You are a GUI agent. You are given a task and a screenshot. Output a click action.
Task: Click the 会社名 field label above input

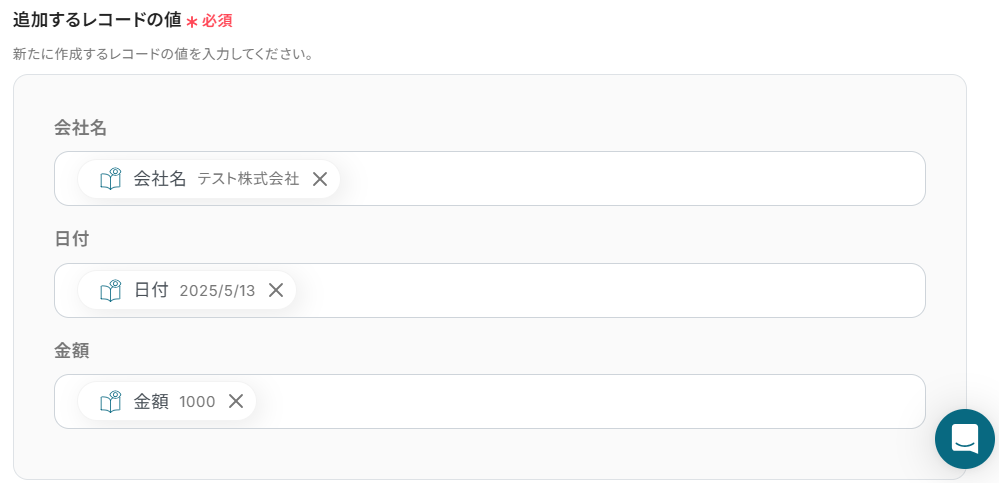pyautogui.click(x=80, y=128)
